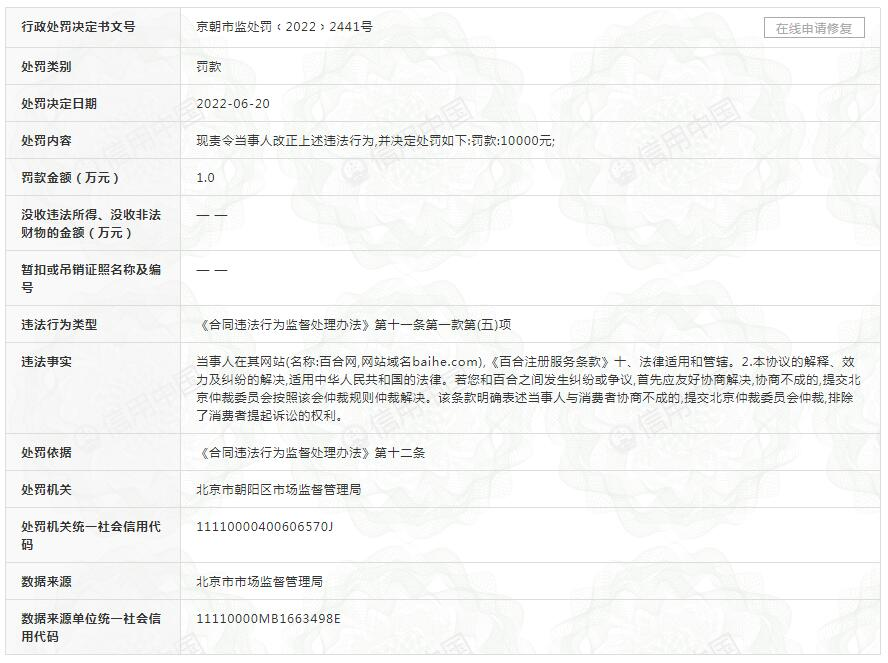Click the 数据来源 row label
The width and height of the screenshot is (888, 663).
click(x=46, y=581)
